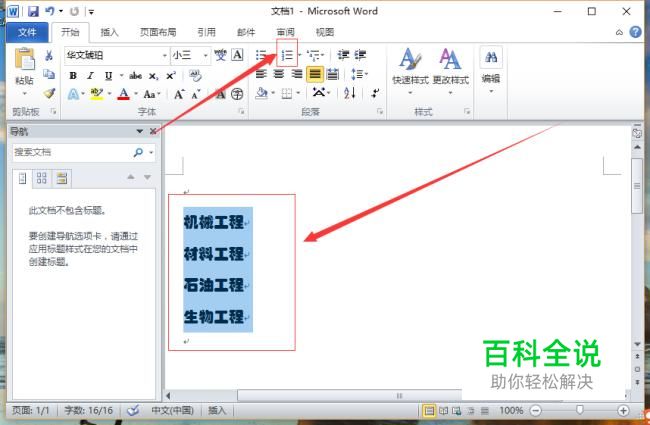This screenshot has width=650, height=425.
Task: Open line spacing options
Action: click(359, 74)
